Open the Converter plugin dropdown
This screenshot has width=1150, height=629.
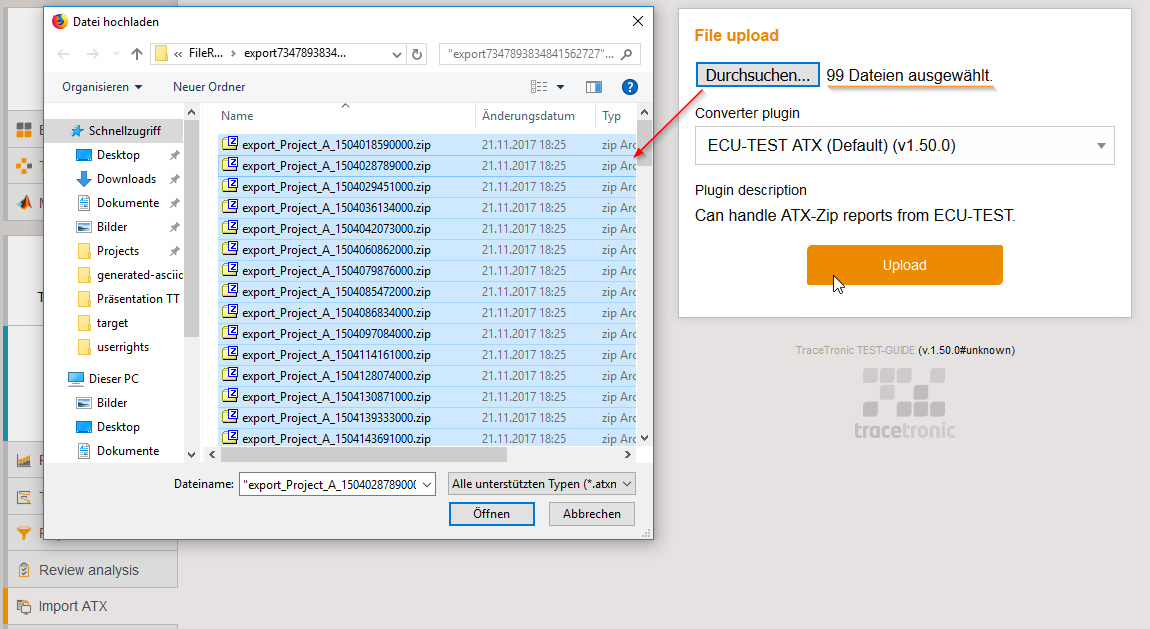(x=904, y=146)
